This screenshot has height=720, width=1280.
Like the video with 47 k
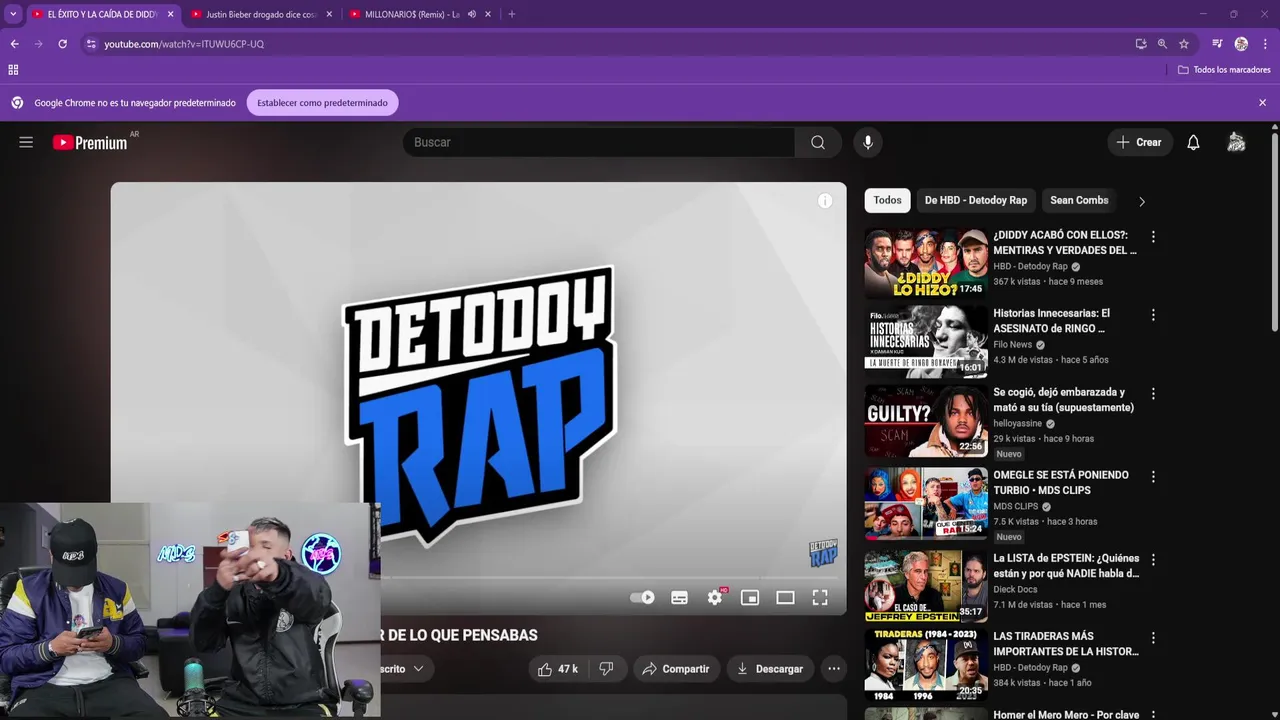558,669
